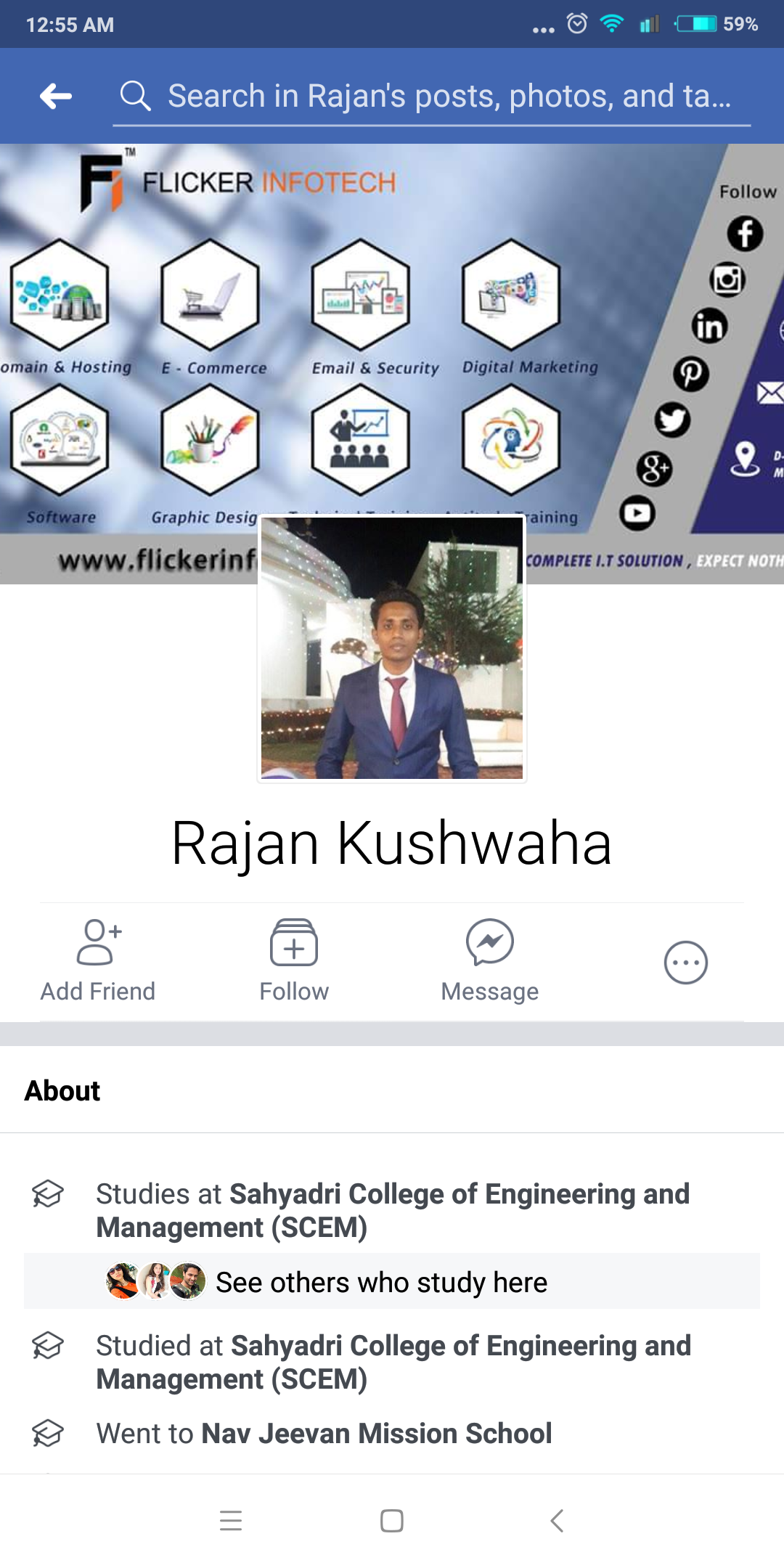Viewport: 784px width, 1568px height.
Task: Tap the friend avatars in study suggestion
Action: click(x=156, y=1281)
